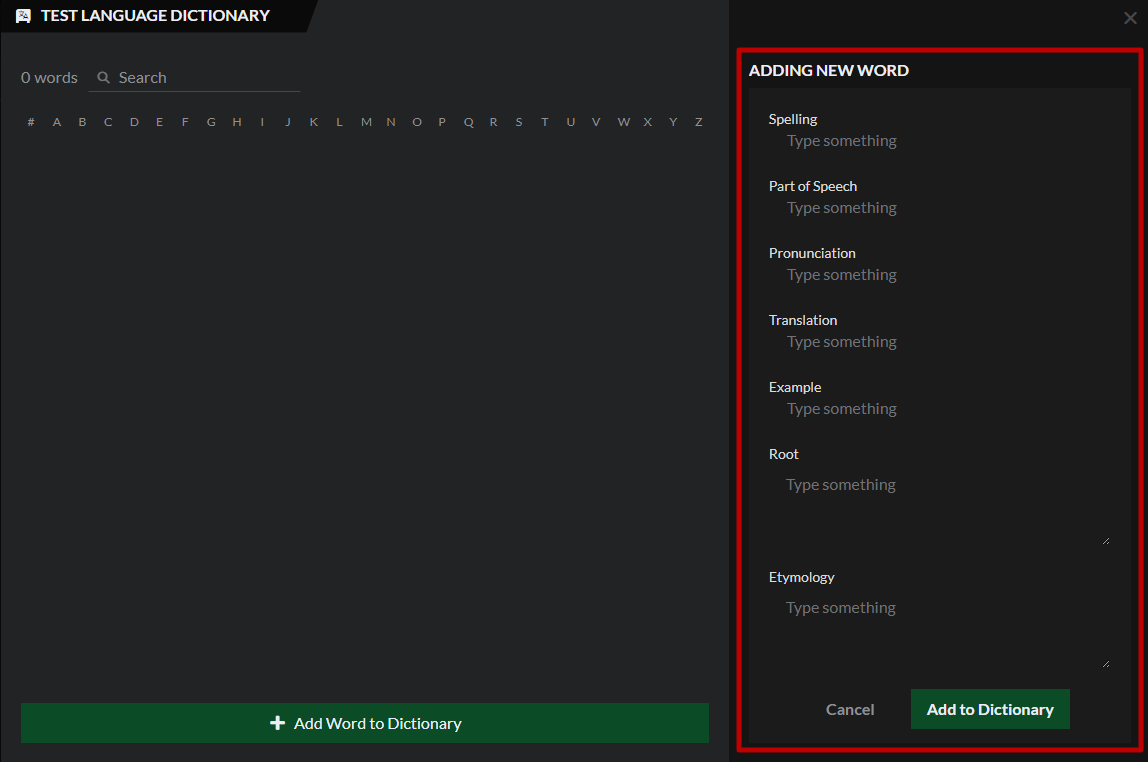Click the search magnifier icon
The image size is (1148, 762).
(x=104, y=78)
